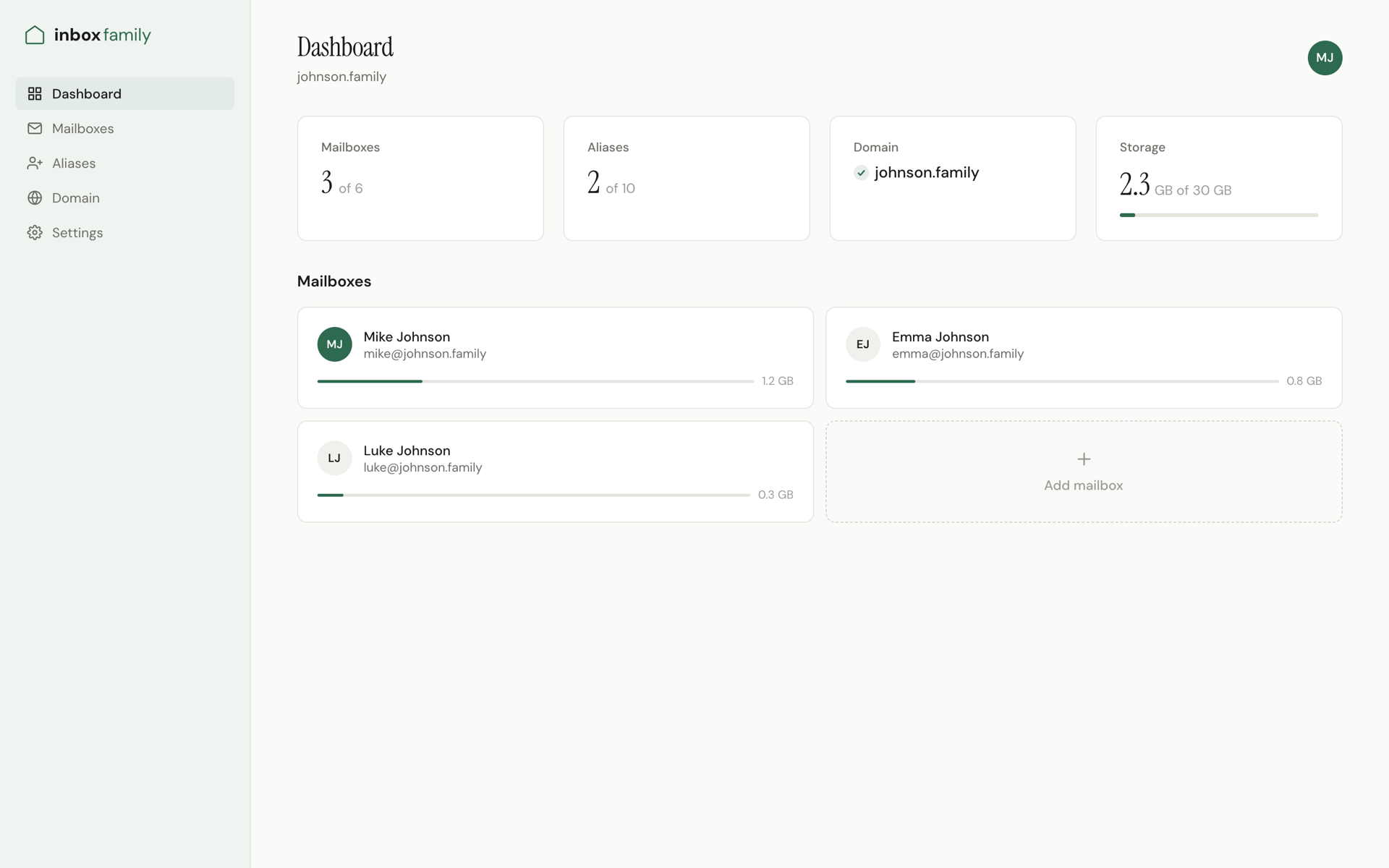Click Mike Johnson's storage usage bar
This screenshot has width=1389, height=868.
[x=535, y=381]
